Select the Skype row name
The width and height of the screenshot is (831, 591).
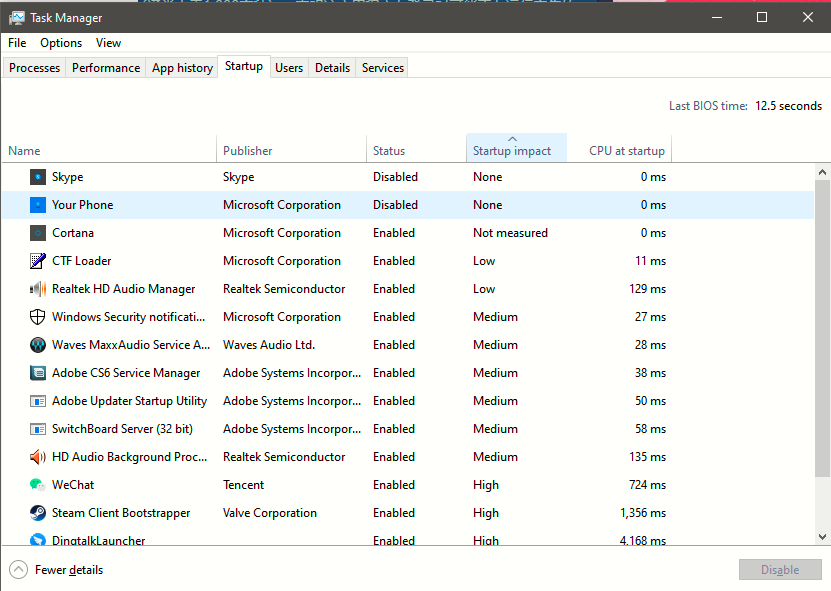67,177
